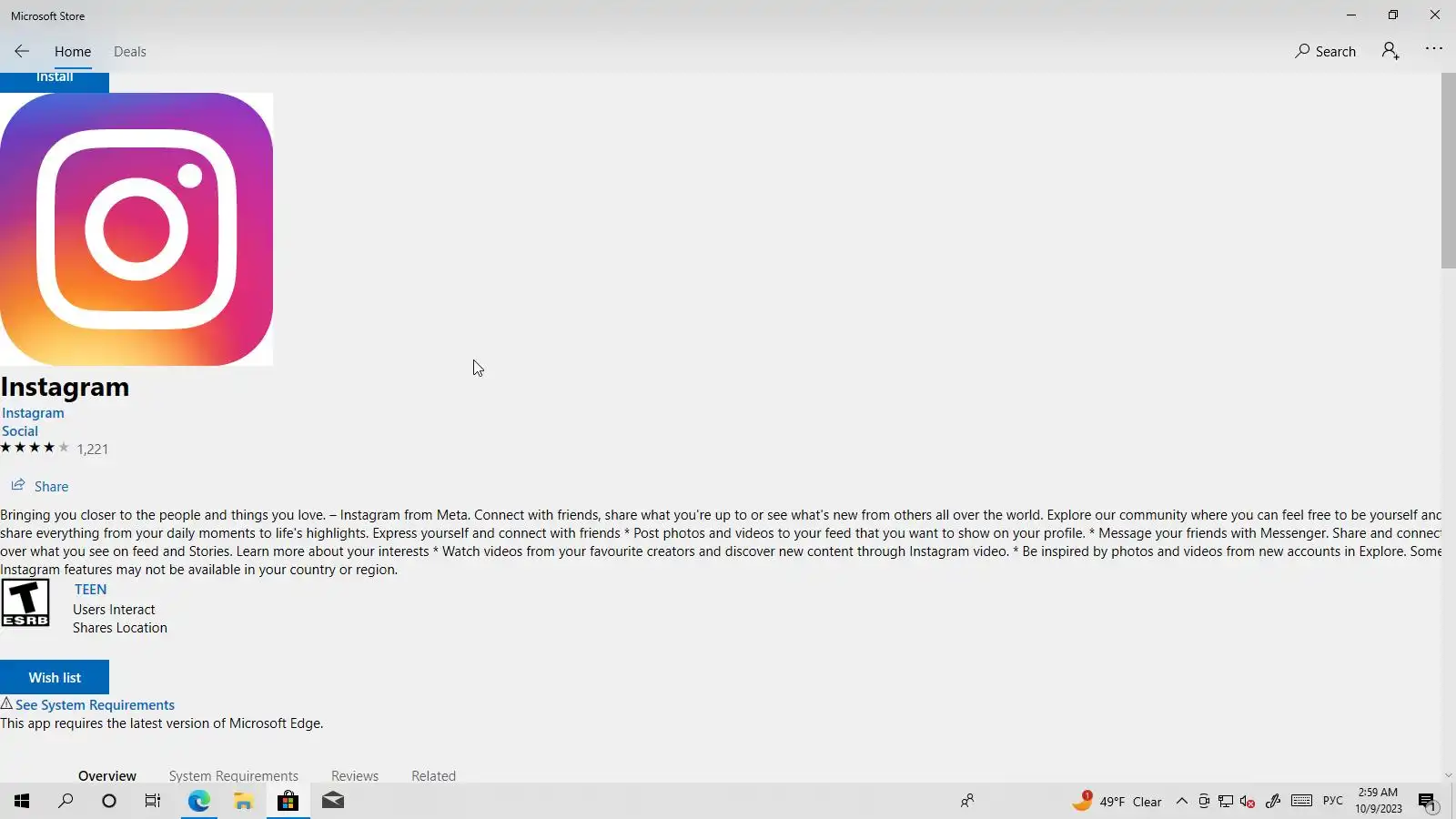The height and width of the screenshot is (819, 1456).
Task: Select "This app requires the latest version" note
Action: click(162, 723)
